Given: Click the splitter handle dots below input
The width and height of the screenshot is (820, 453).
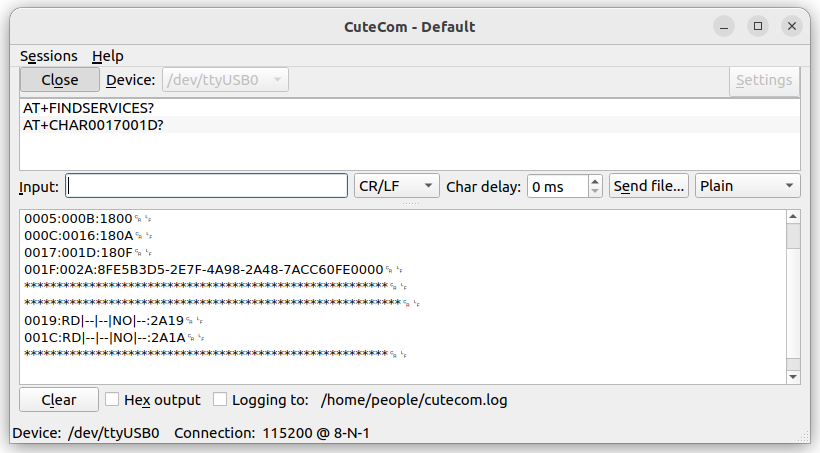Looking at the screenshot, I should click(411, 203).
